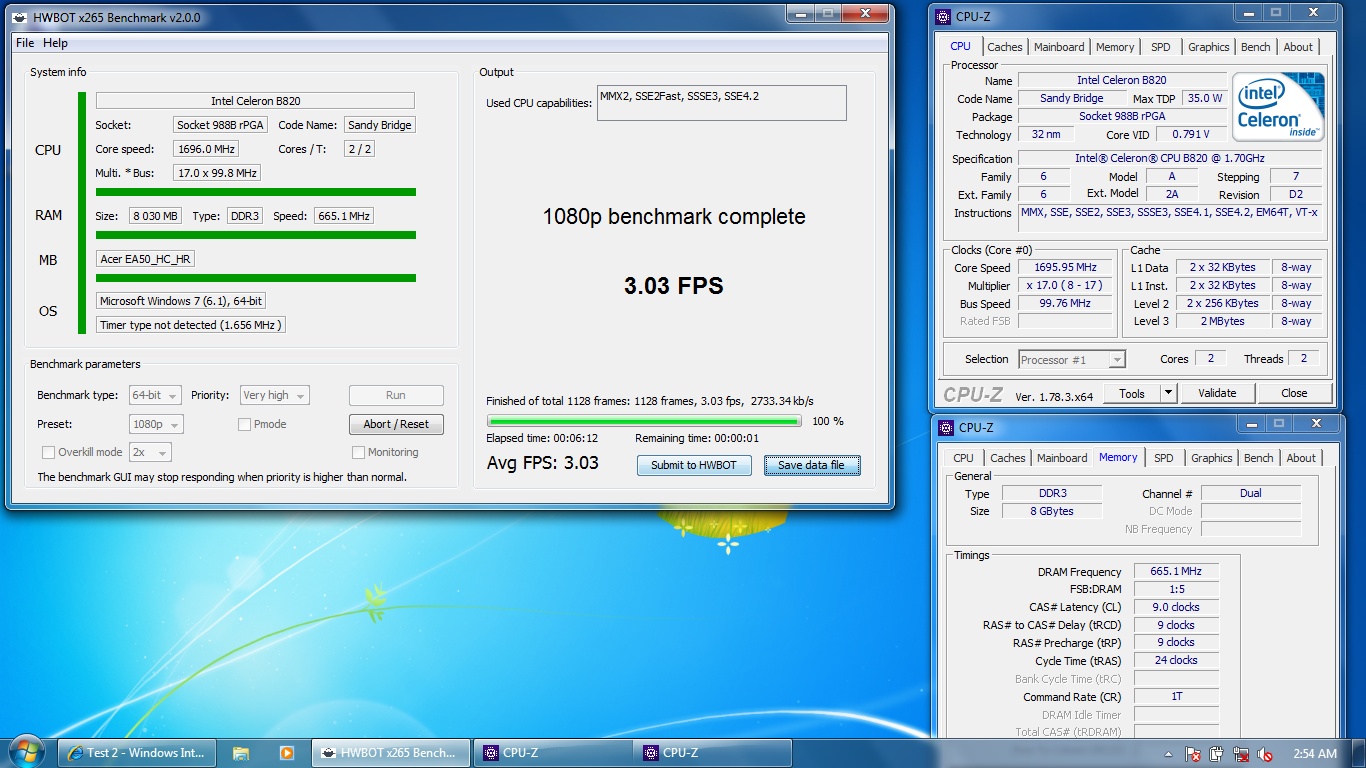Viewport: 1366px width, 768px height.
Task: Click the muted speaker volume icon
Action: click(x=1265, y=754)
